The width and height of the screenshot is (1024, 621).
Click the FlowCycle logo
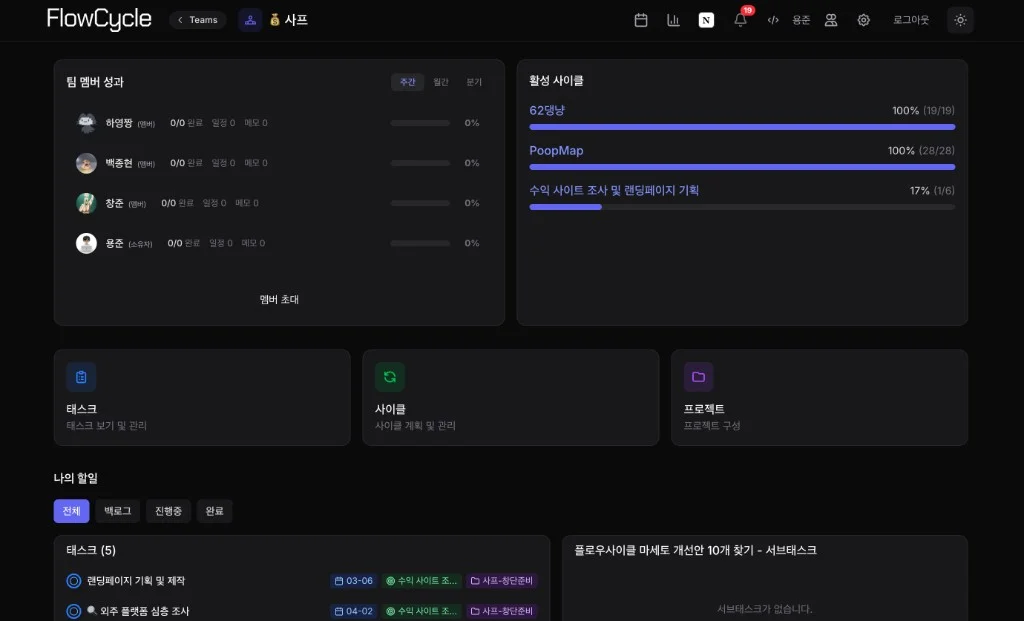tap(99, 19)
